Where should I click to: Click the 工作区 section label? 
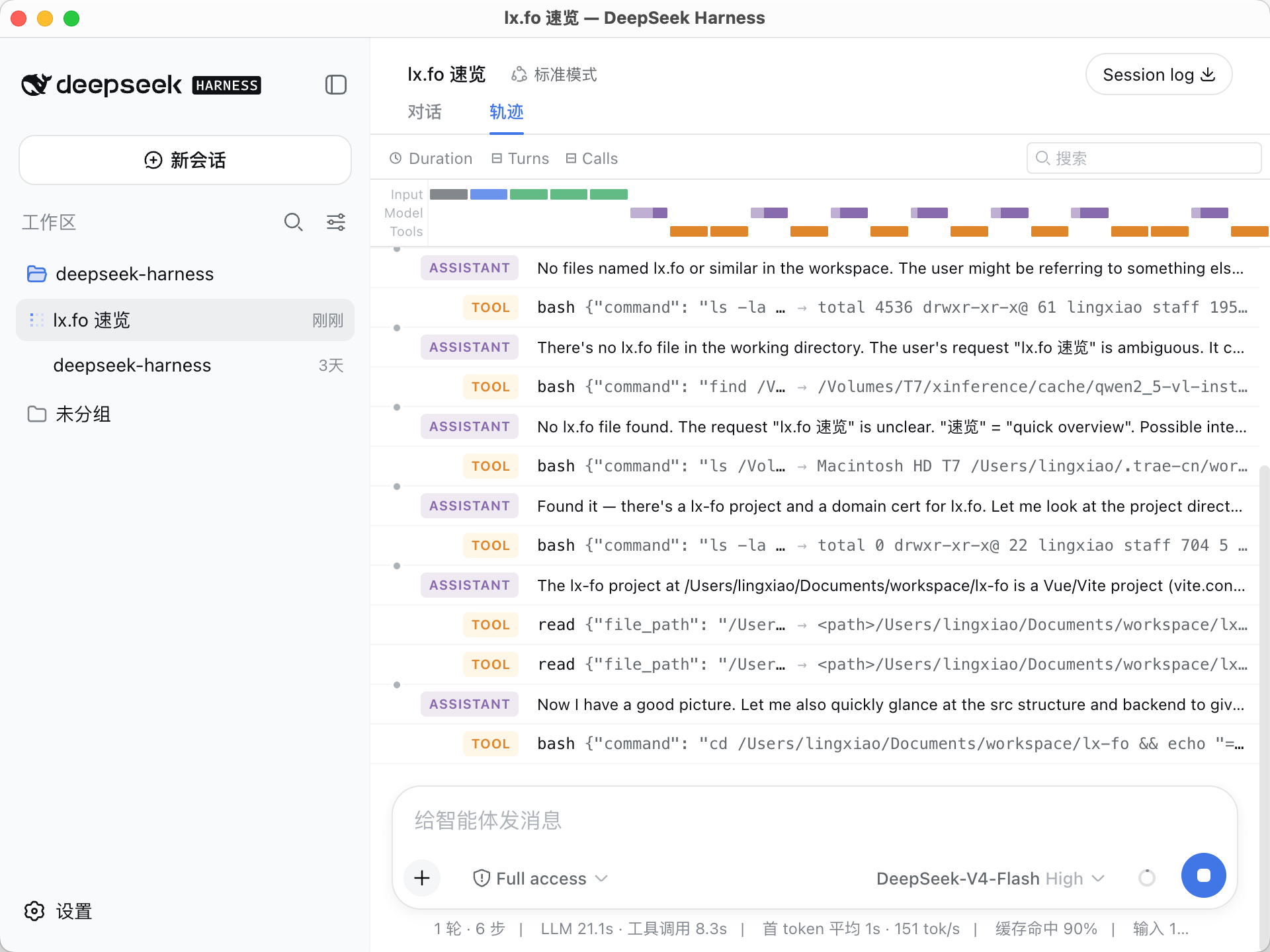click(x=49, y=222)
